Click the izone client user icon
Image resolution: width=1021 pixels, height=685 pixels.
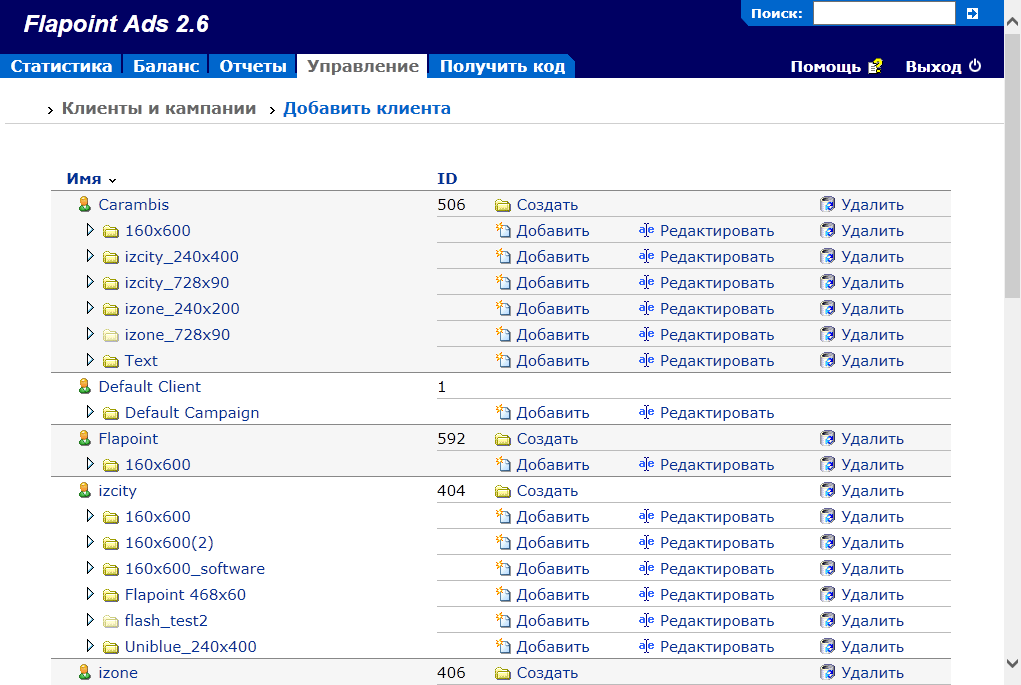point(85,673)
